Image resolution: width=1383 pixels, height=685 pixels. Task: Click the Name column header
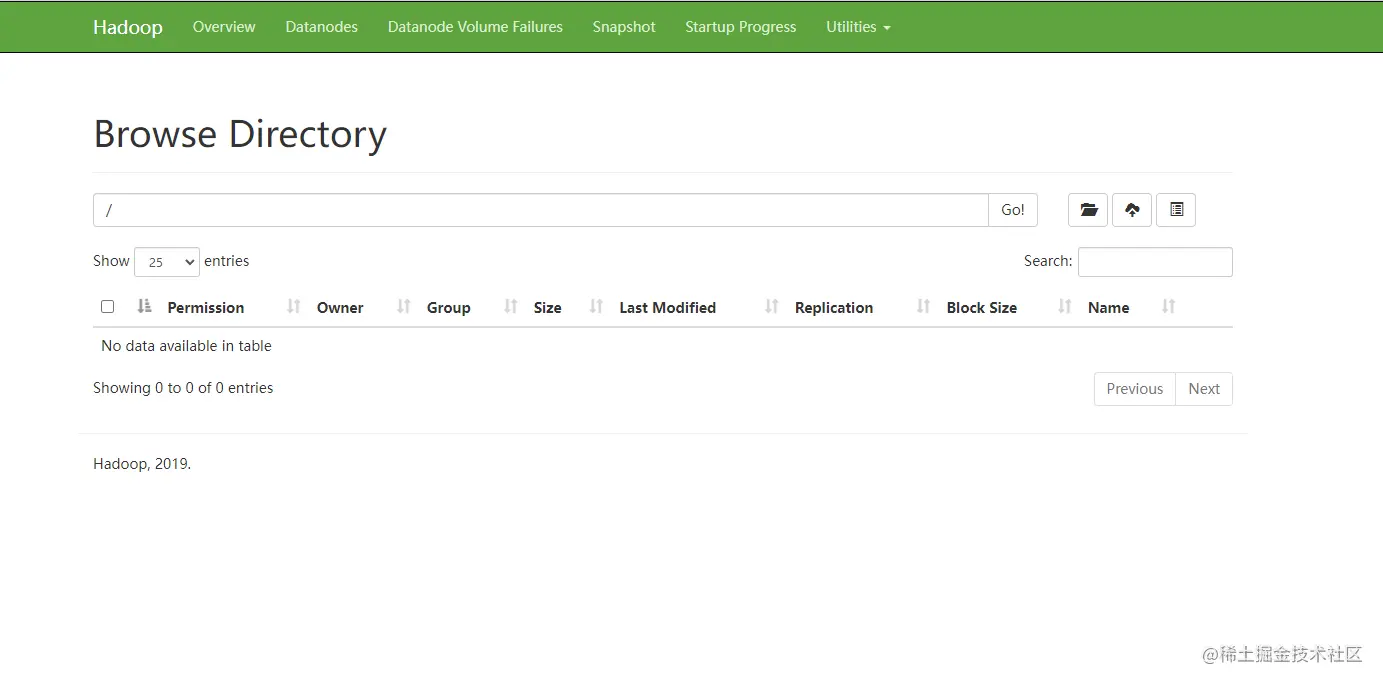pos(1108,308)
